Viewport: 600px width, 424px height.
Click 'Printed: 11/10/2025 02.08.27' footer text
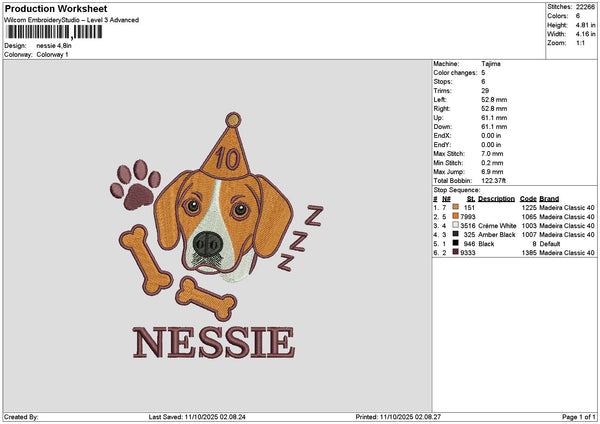pyautogui.click(x=398, y=417)
